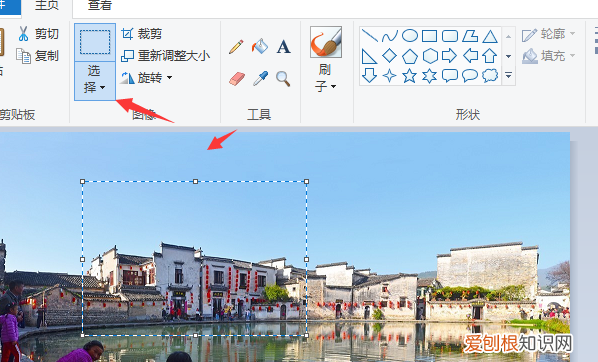The height and width of the screenshot is (362, 598).
Task: Select the Oval shape
Action: tap(410, 36)
